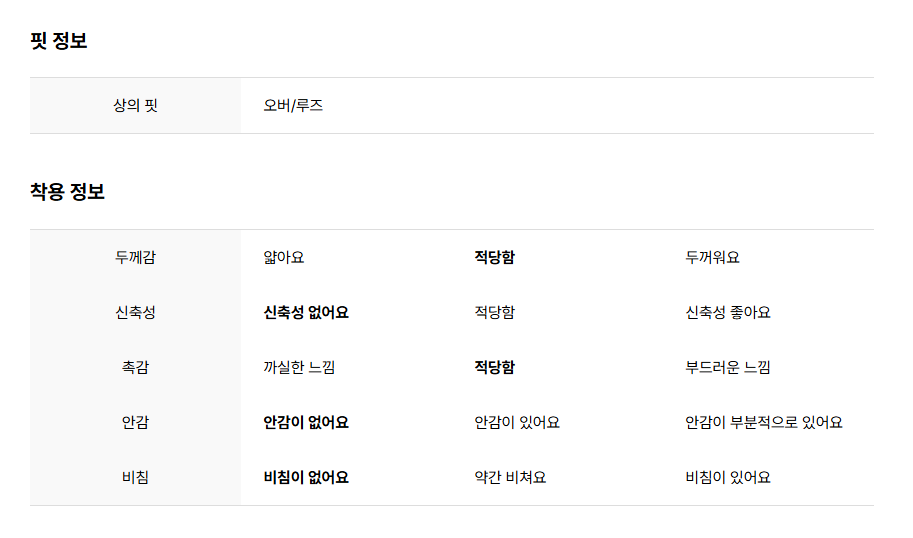Choose the 부드러운 느낌 texture option

coord(728,367)
